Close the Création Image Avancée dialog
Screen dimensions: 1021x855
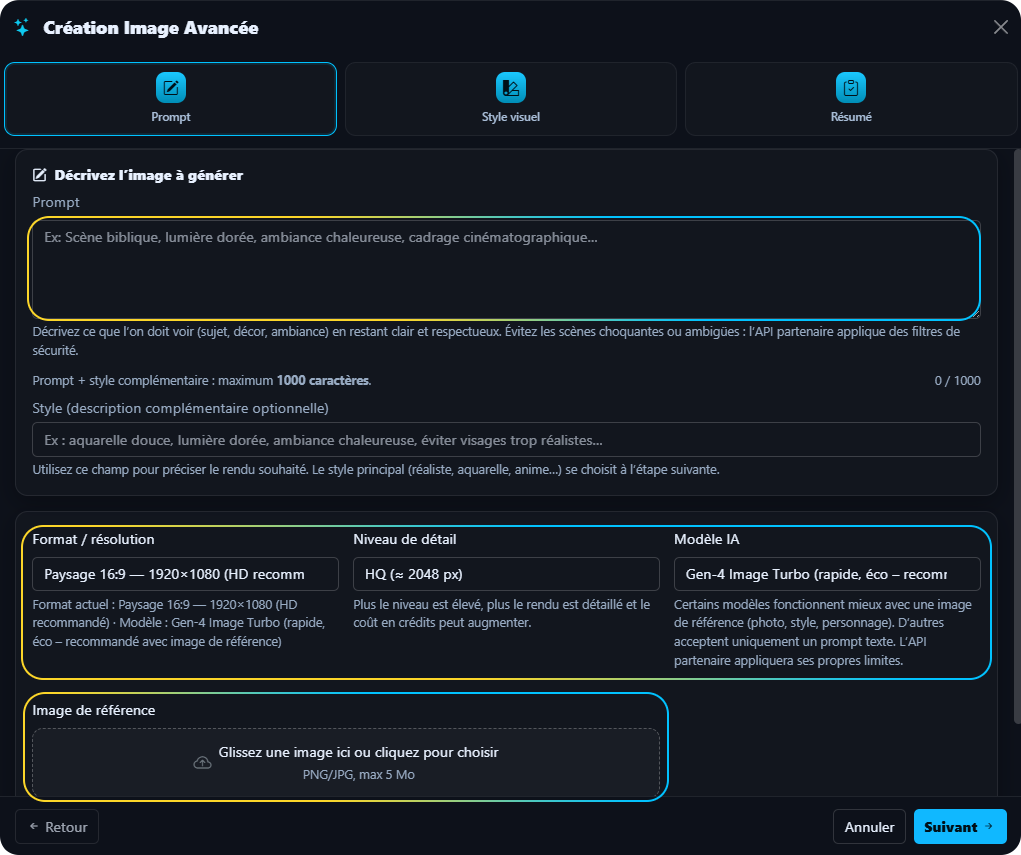click(x=1000, y=27)
